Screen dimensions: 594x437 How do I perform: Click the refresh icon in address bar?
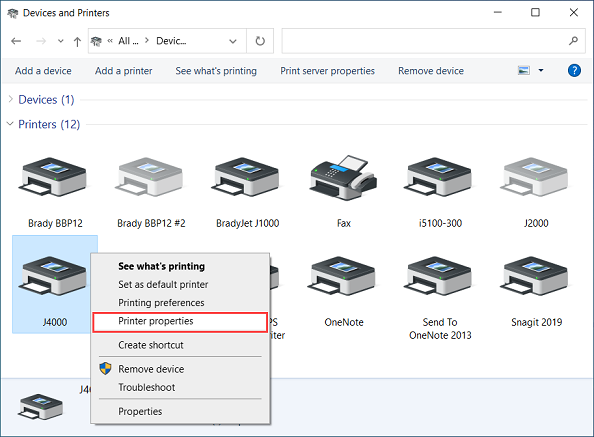tap(260, 41)
